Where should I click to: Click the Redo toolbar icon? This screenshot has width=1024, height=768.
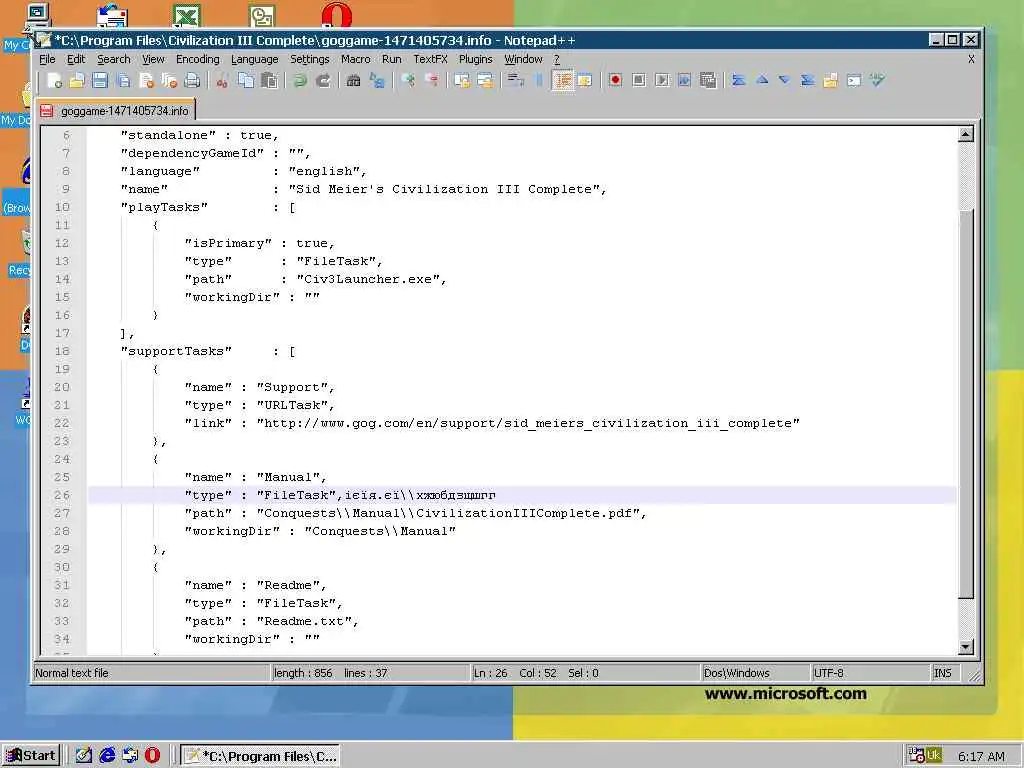pos(323,80)
